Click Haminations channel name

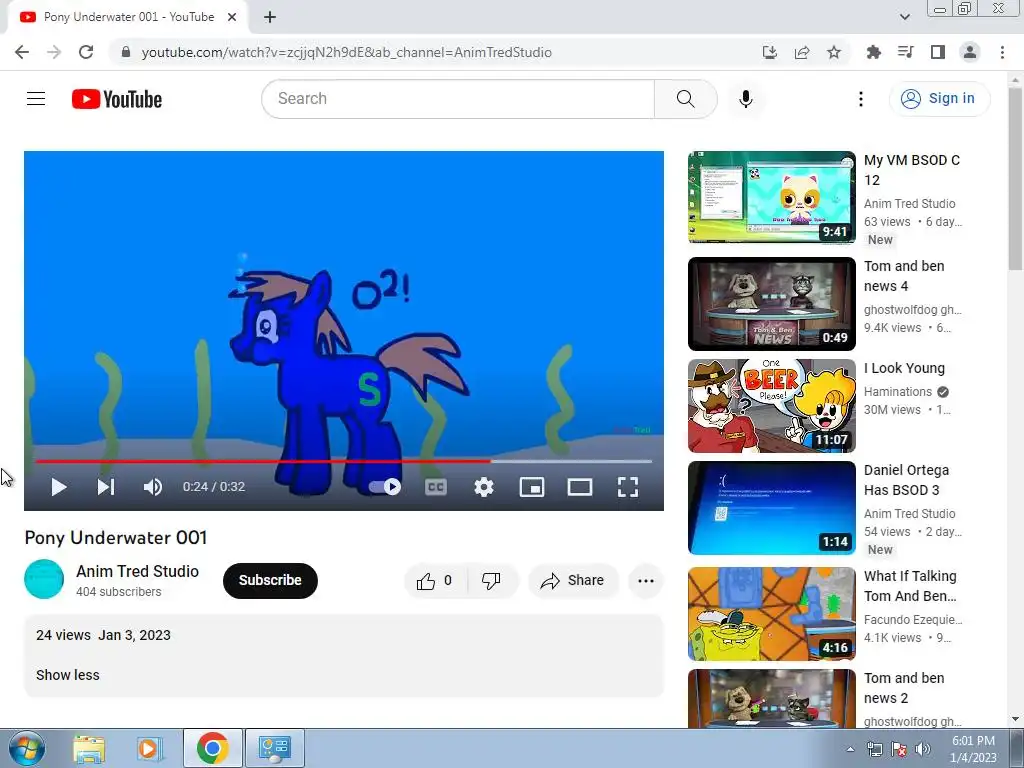pos(898,392)
